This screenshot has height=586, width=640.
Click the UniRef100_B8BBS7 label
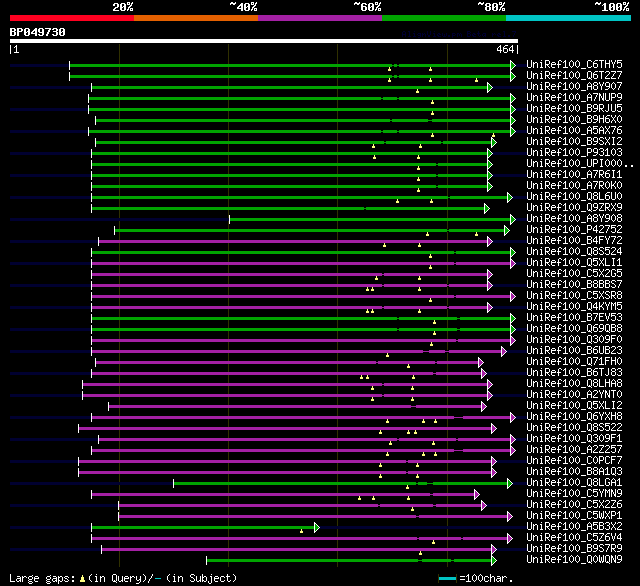click(574, 285)
